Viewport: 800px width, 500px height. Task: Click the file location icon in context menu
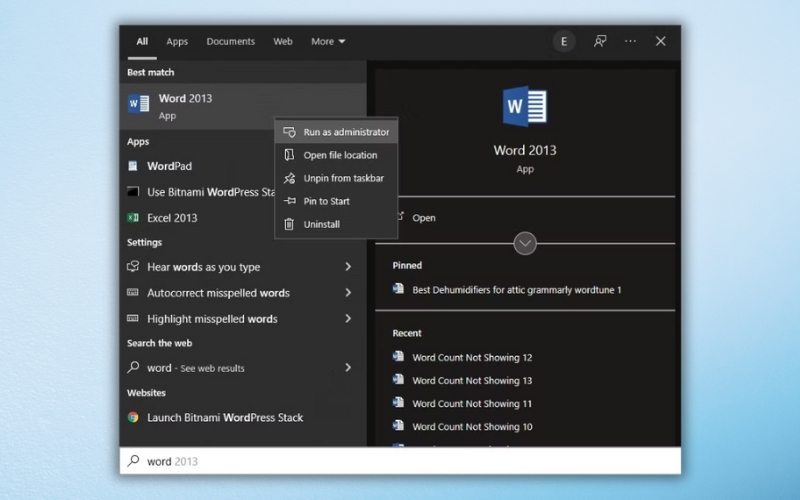click(289, 155)
